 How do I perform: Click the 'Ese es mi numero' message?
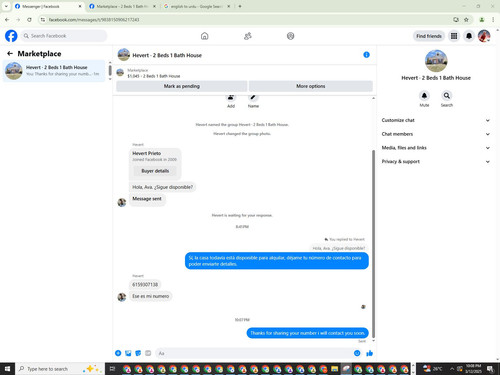click(151, 296)
